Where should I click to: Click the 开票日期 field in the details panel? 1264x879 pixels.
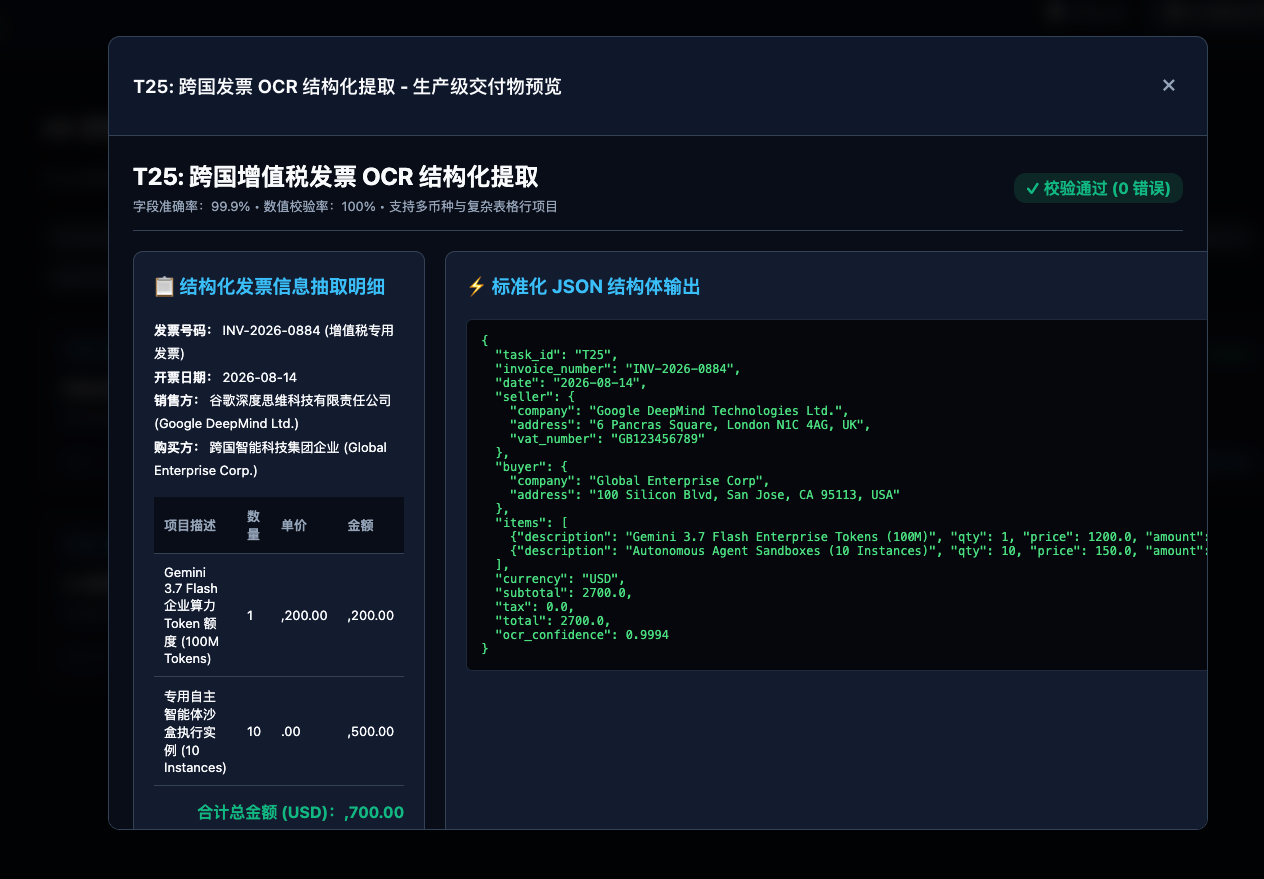tap(225, 377)
